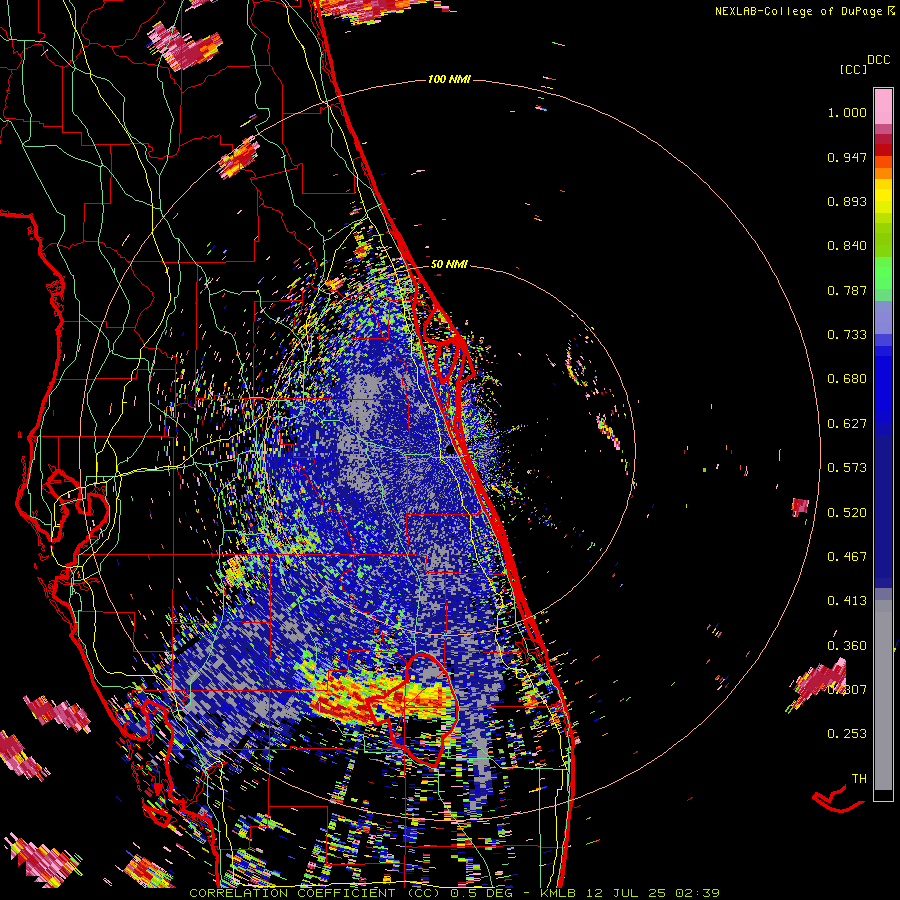
Task: Click the 100 NMI range ring label
Action: 449,79
